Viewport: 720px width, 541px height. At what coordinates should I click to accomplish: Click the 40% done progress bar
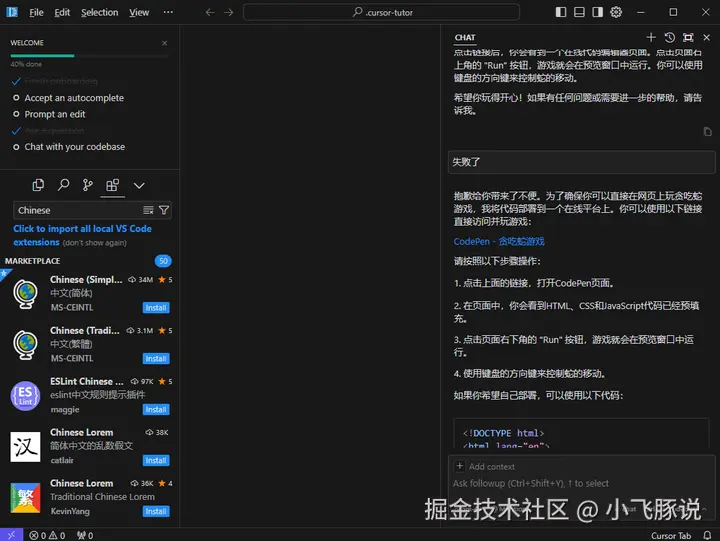90,56
